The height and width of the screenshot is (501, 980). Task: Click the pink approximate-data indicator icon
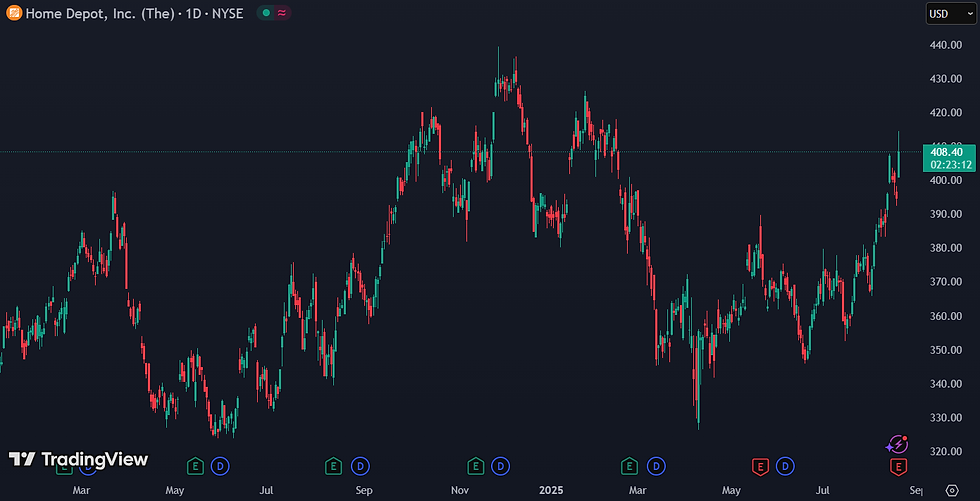[282, 12]
